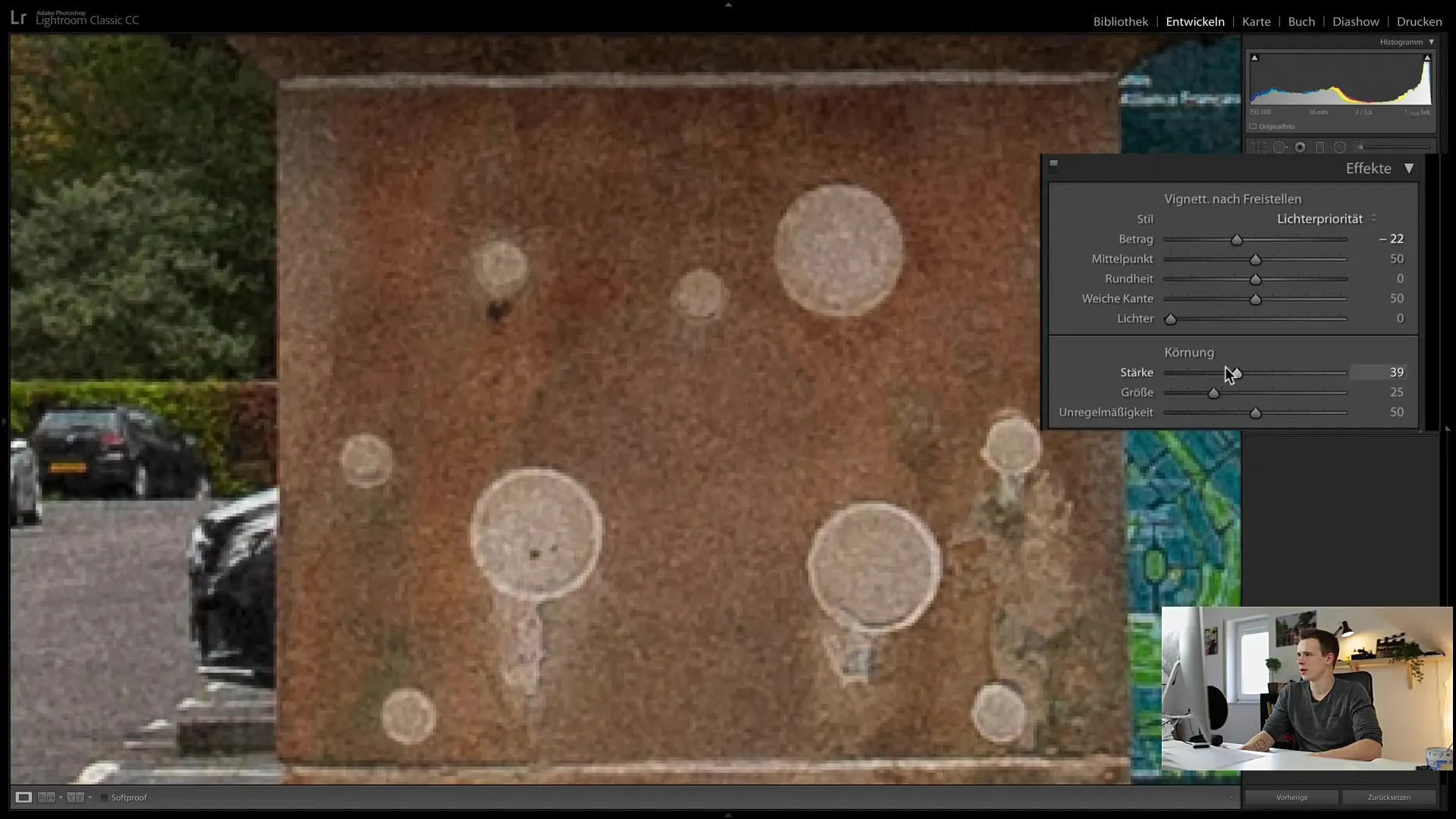Viewport: 1456px width, 819px height.
Task: Click the Lichter slider handle
Action: click(x=1171, y=319)
